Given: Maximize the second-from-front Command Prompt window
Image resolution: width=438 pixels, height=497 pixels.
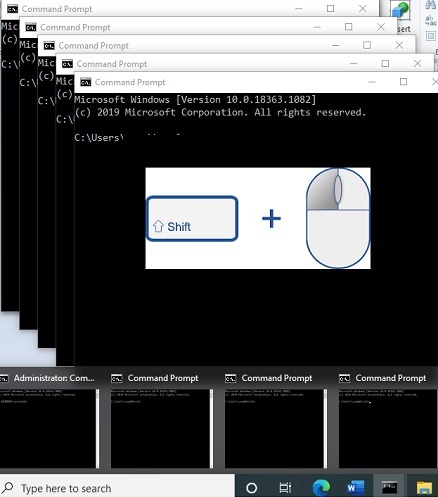Looking at the screenshot, I should (385, 63).
